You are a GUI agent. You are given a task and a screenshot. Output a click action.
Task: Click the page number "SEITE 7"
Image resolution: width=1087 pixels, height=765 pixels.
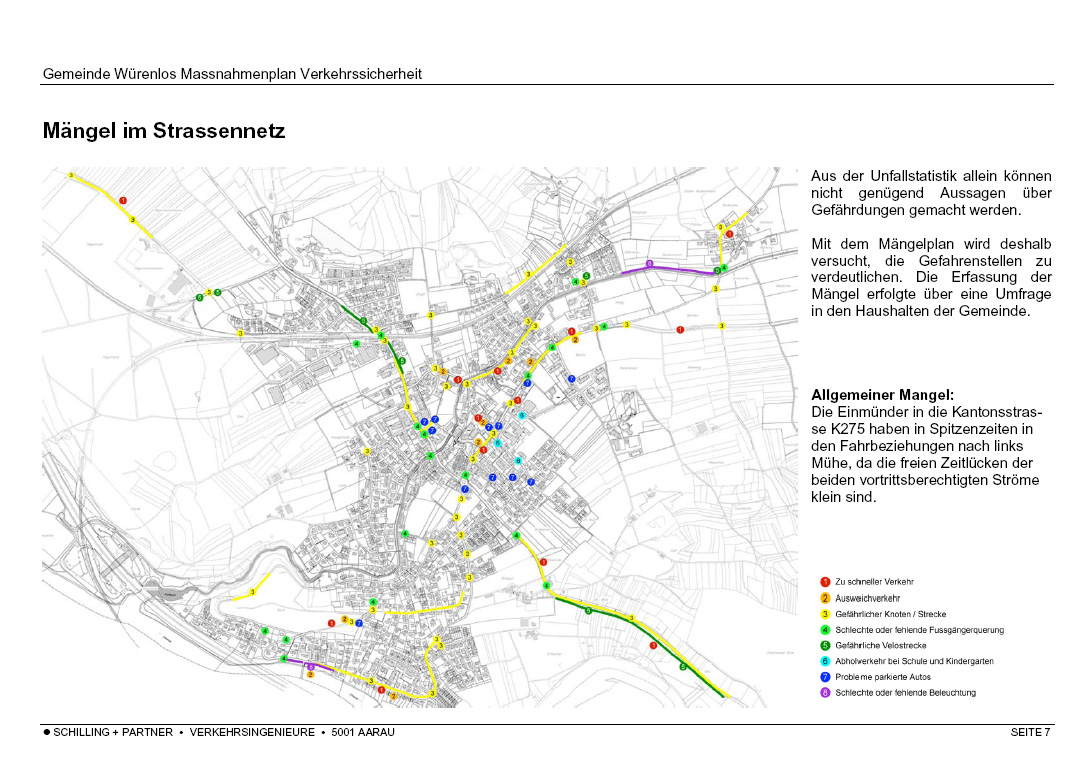pos(1030,732)
